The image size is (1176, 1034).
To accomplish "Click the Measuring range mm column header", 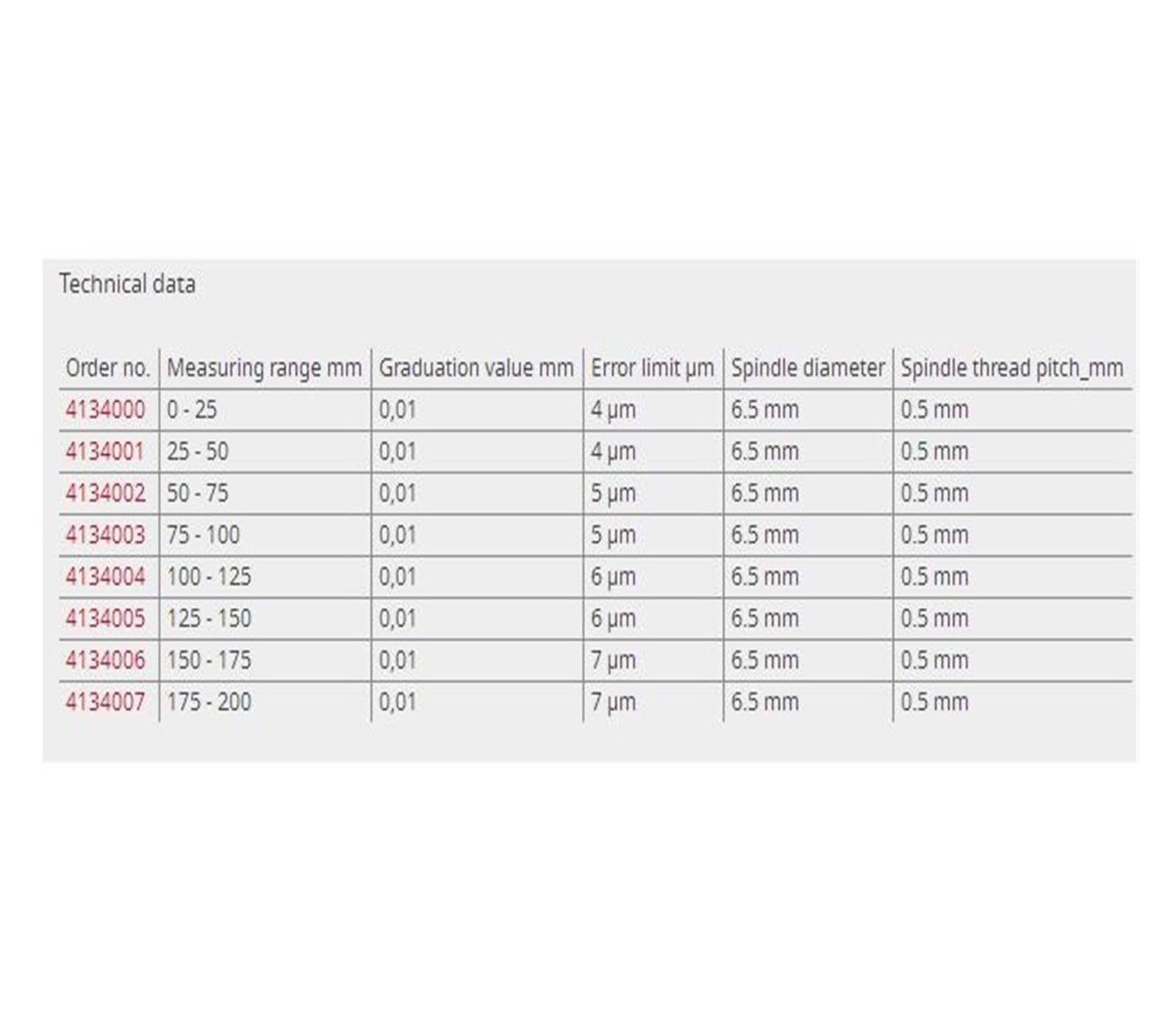I will click(265, 368).
